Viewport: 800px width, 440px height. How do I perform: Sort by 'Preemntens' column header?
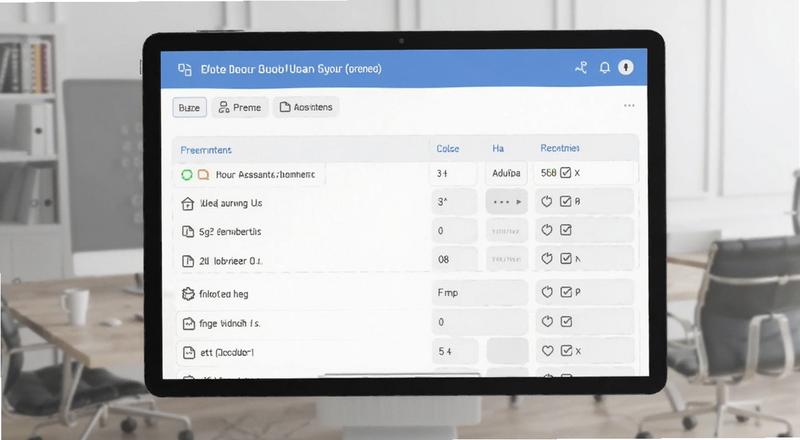206,150
